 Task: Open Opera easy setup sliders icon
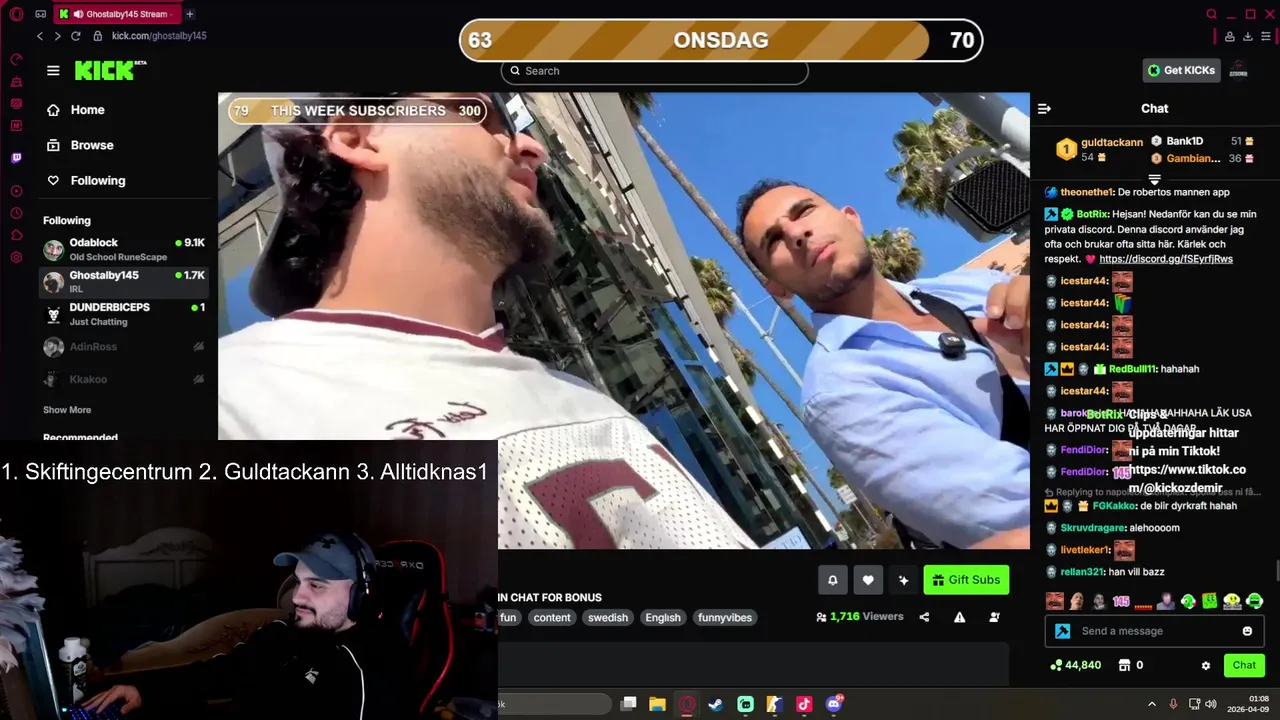tap(1267, 36)
